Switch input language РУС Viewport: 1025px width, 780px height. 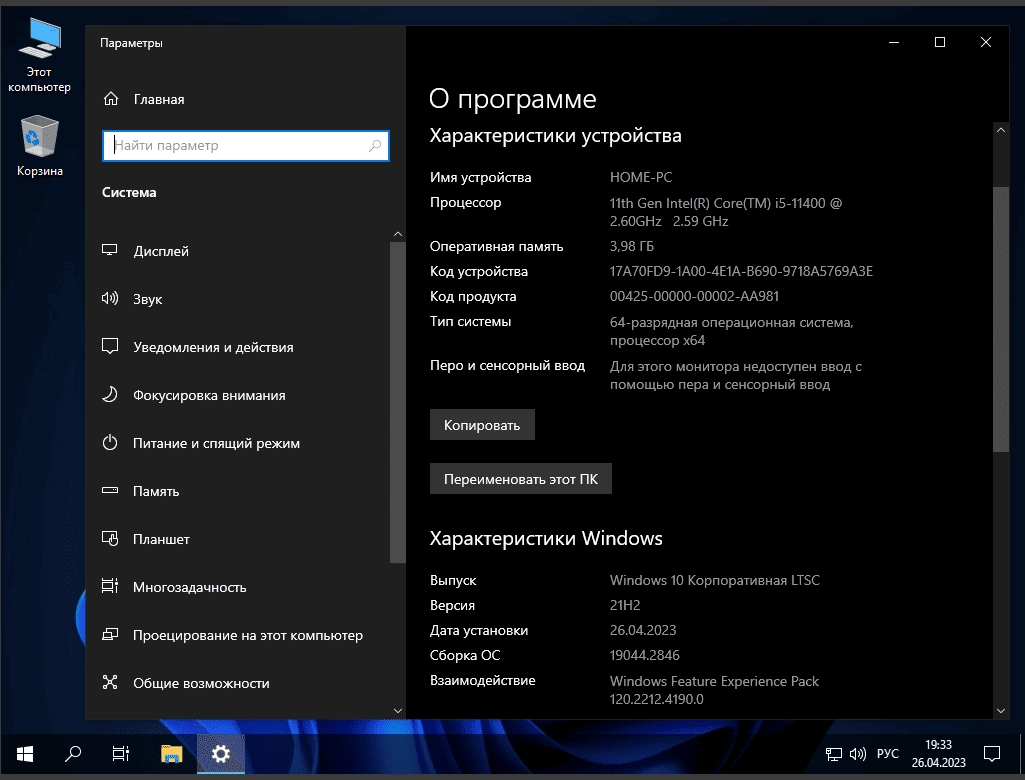887,754
